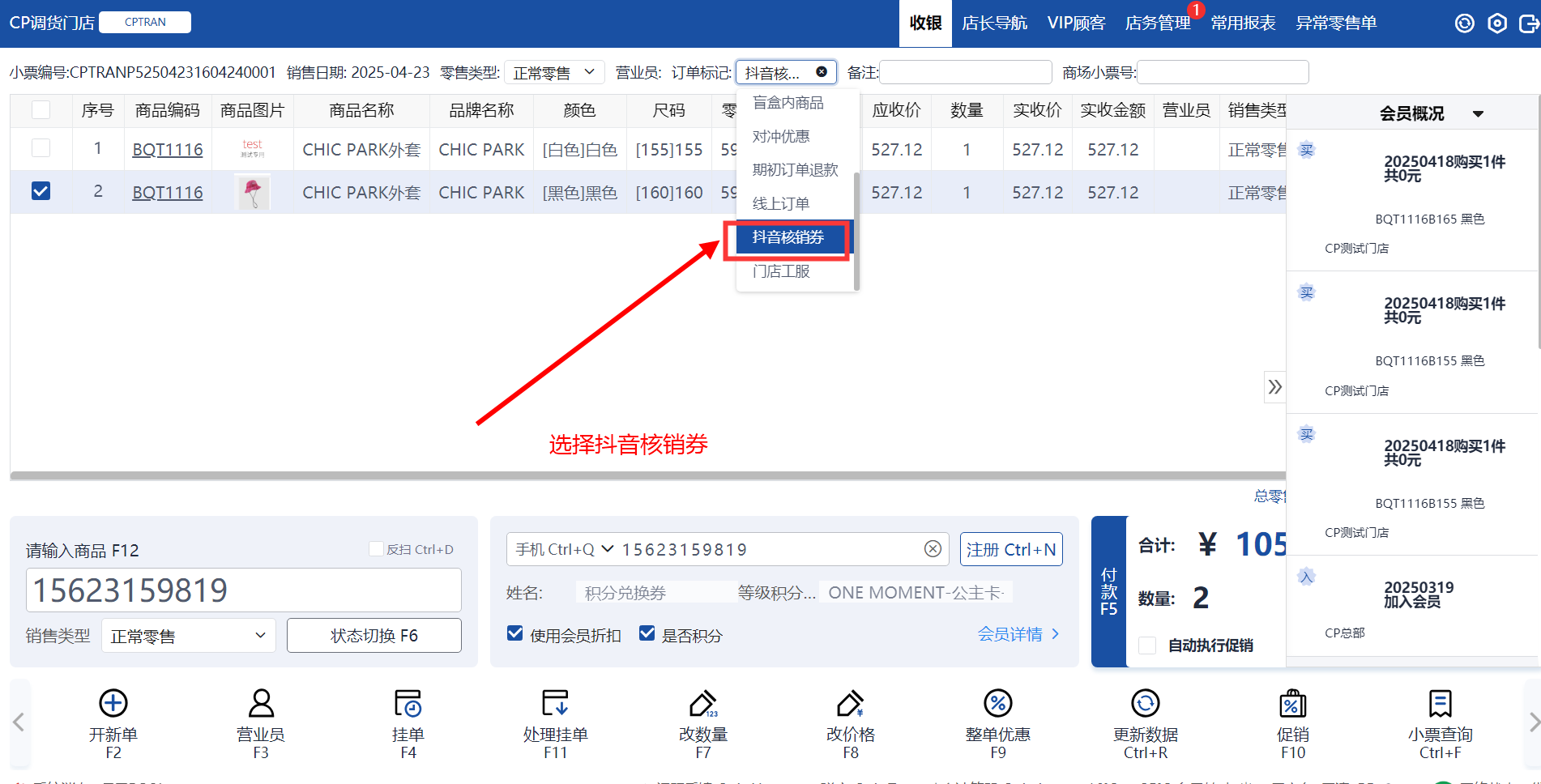This screenshot has width=1541, height=784.
Task: Open 处理挂单 F11 icon
Action: [x=555, y=703]
